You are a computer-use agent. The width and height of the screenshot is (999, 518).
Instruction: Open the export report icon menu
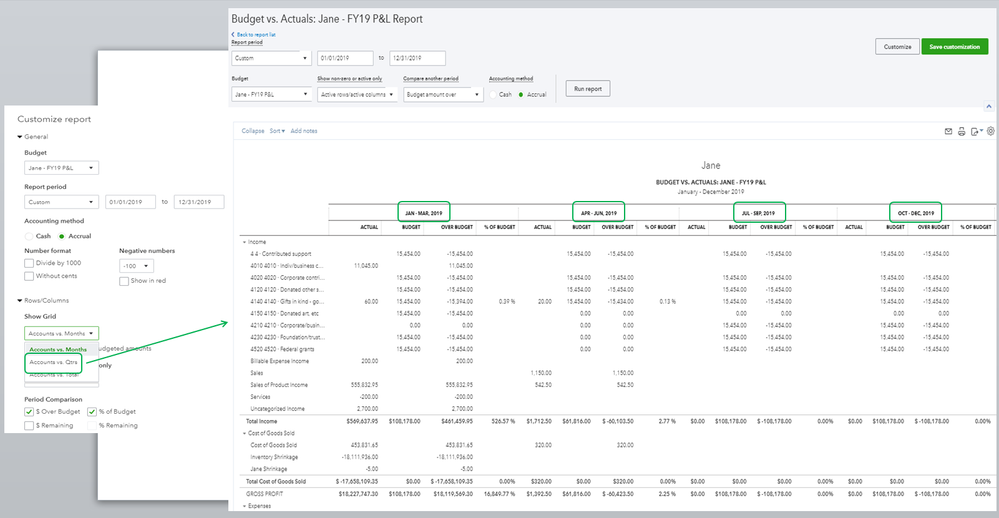coord(976,131)
